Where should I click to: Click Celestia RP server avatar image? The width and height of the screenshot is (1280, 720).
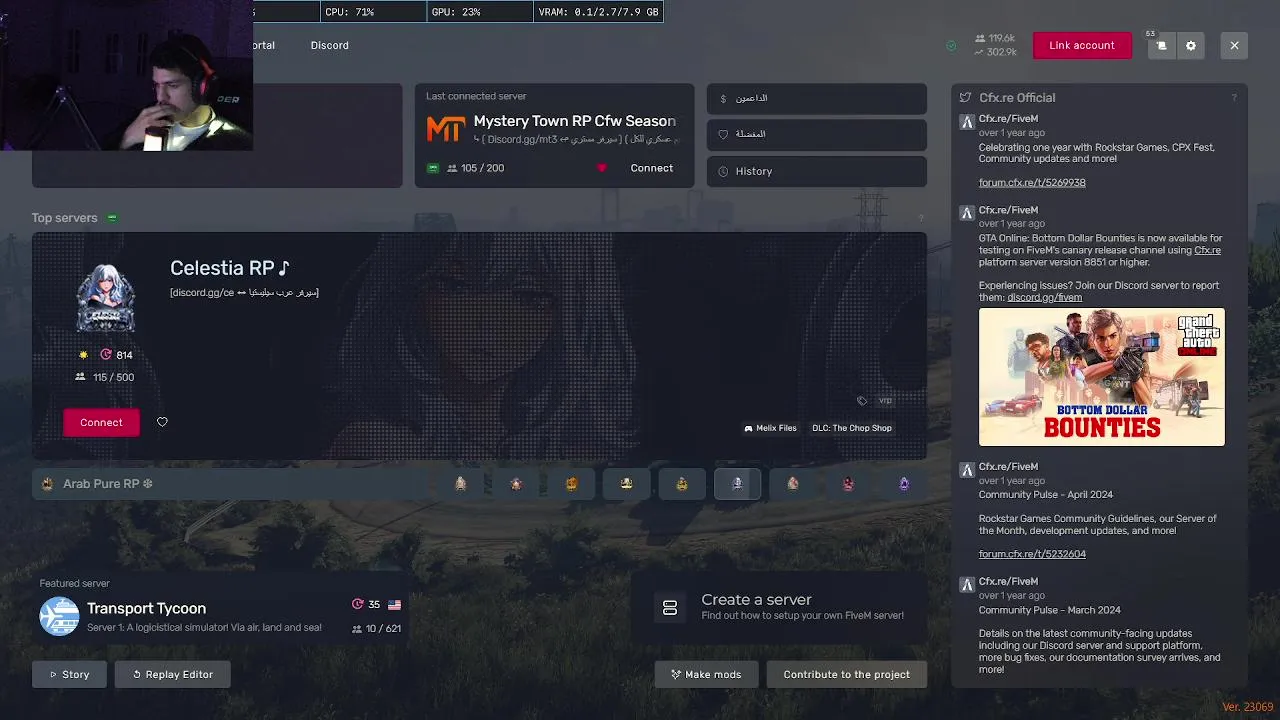[x=106, y=297]
